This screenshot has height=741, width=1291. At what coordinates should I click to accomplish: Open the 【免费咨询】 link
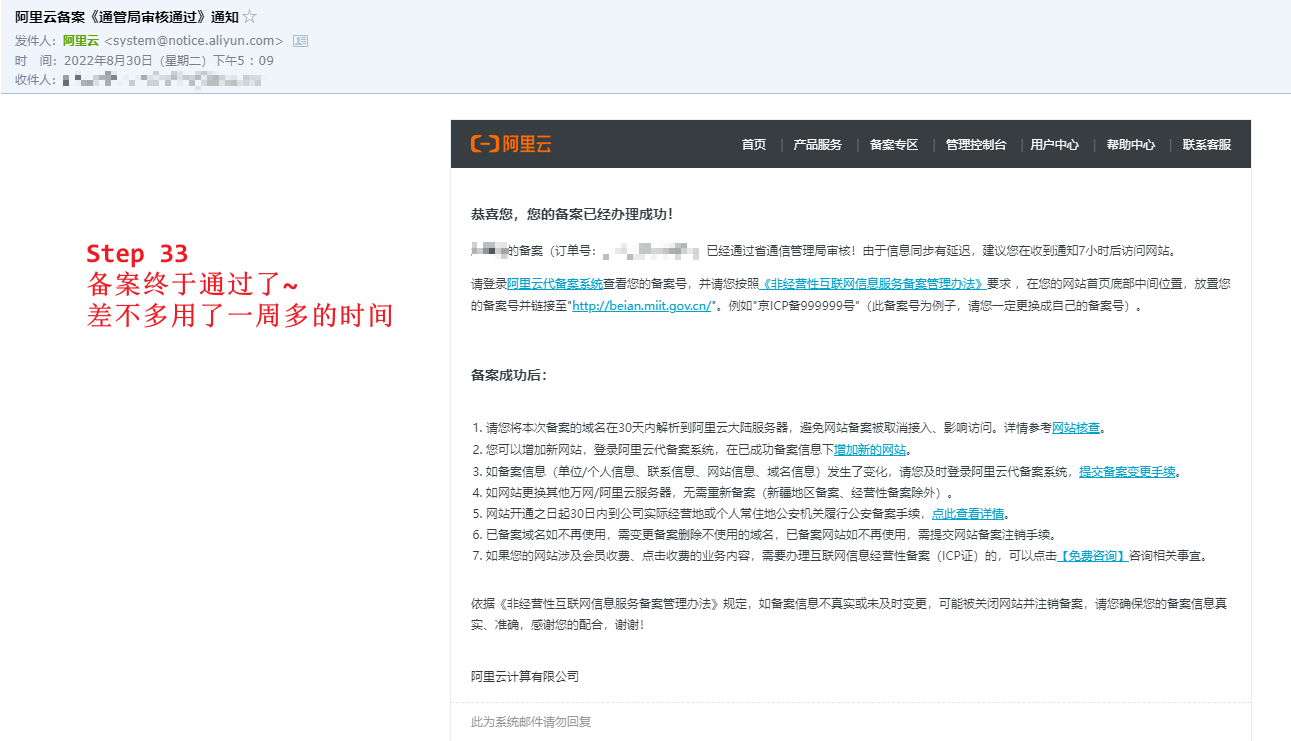pyautogui.click(x=1093, y=557)
